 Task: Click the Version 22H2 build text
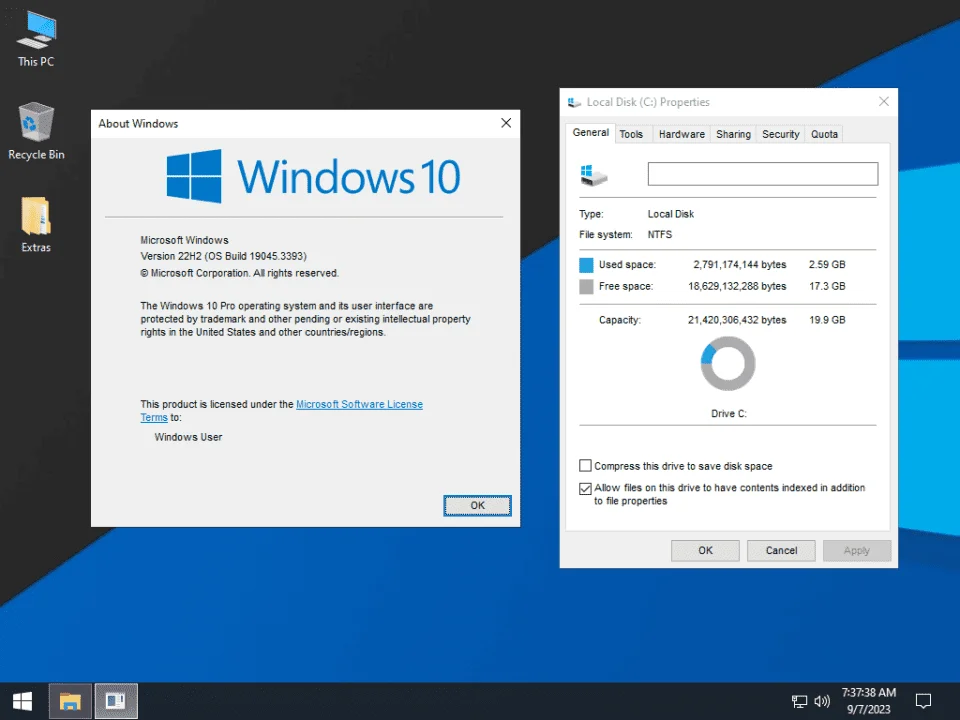(x=223, y=256)
